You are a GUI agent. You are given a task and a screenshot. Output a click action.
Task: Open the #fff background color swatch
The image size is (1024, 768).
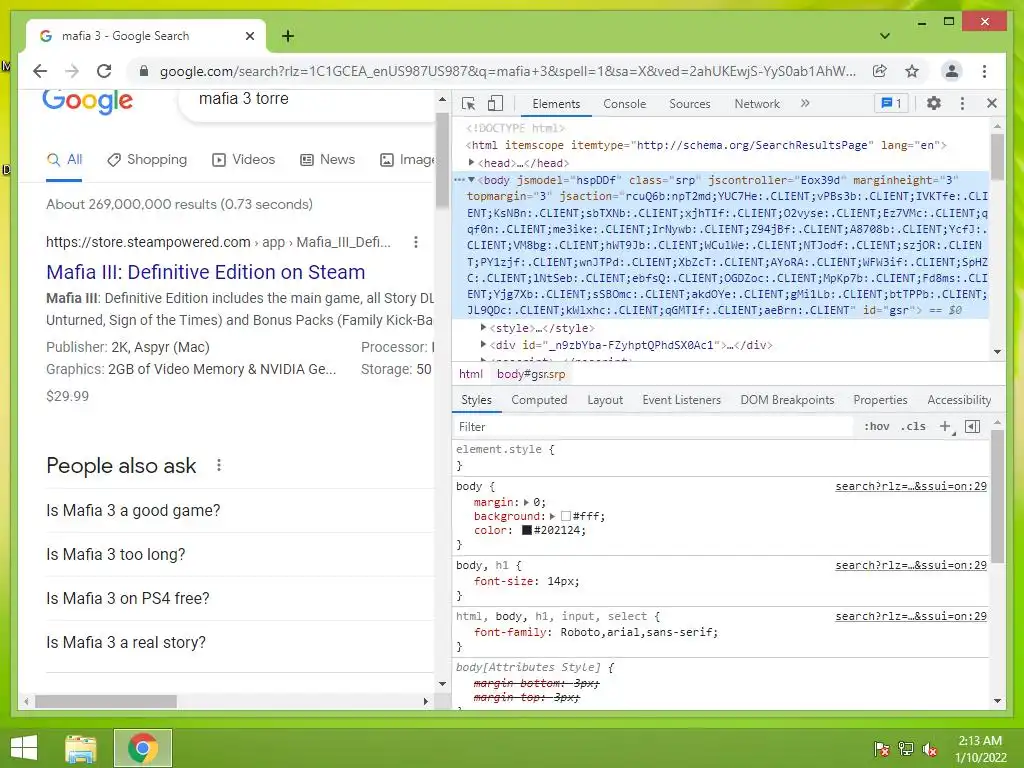click(x=566, y=517)
